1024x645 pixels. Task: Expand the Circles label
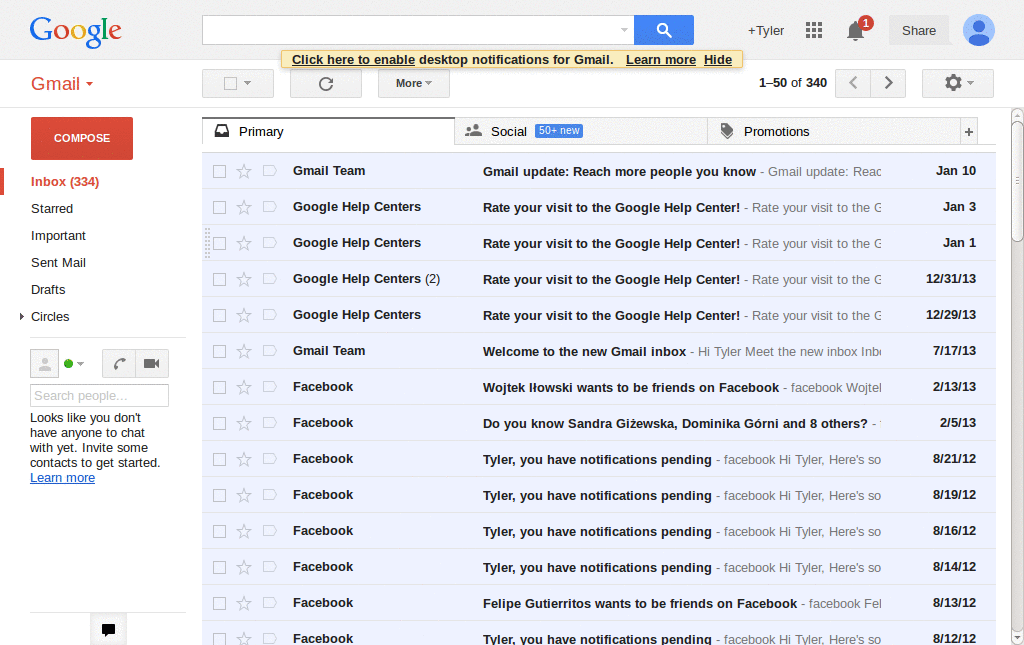tap(22, 317)
